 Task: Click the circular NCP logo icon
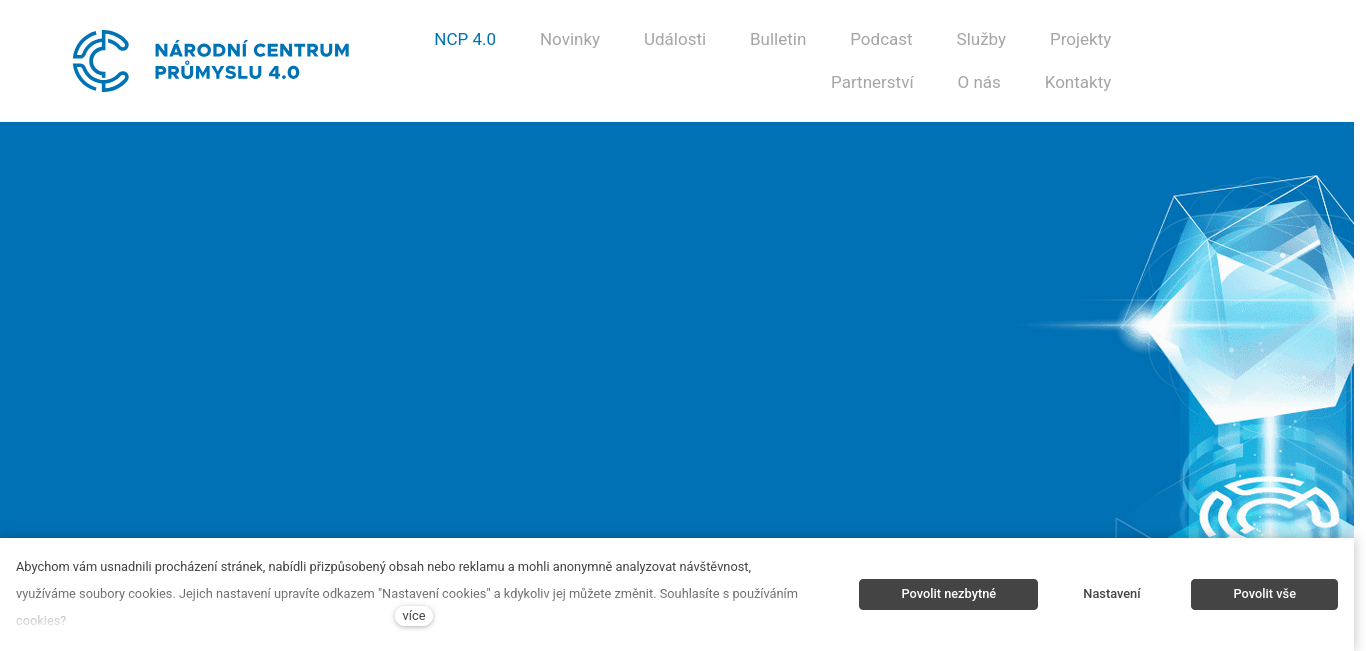point(101,61)
